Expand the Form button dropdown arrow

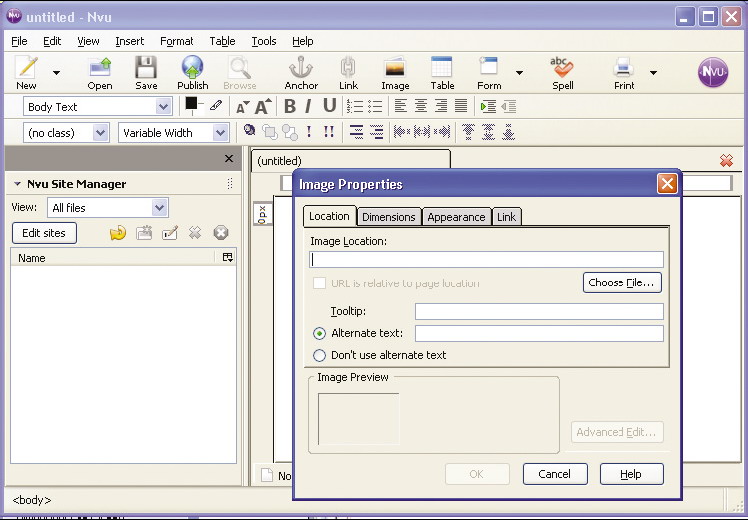tap(519, 73)
